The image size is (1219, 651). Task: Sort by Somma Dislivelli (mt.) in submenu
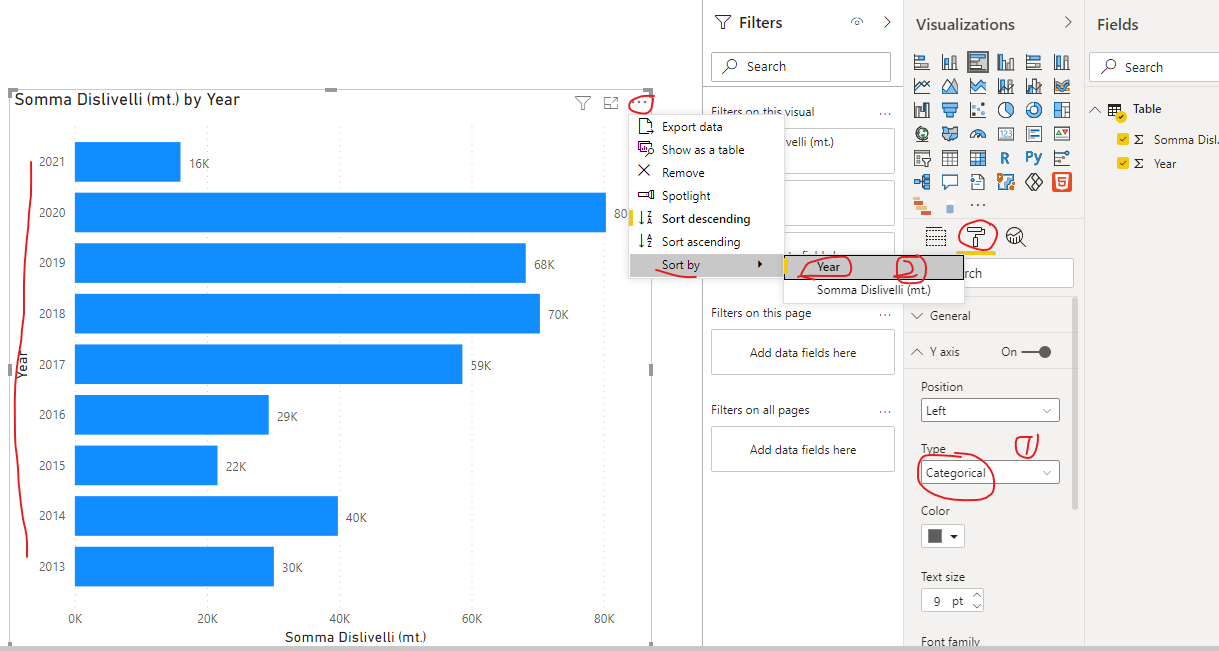pos(873,290)
